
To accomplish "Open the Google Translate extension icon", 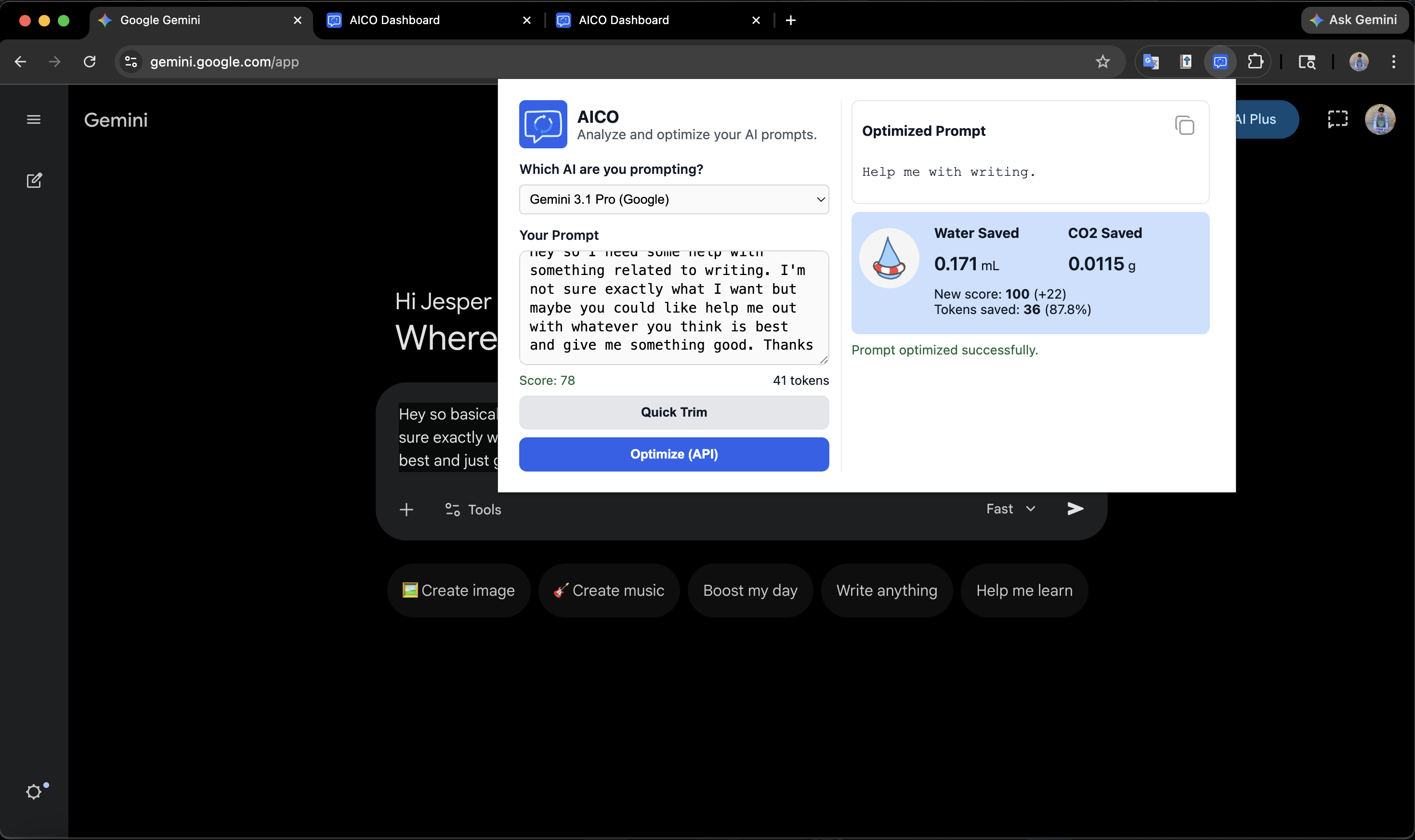I will coord(1151,61).
